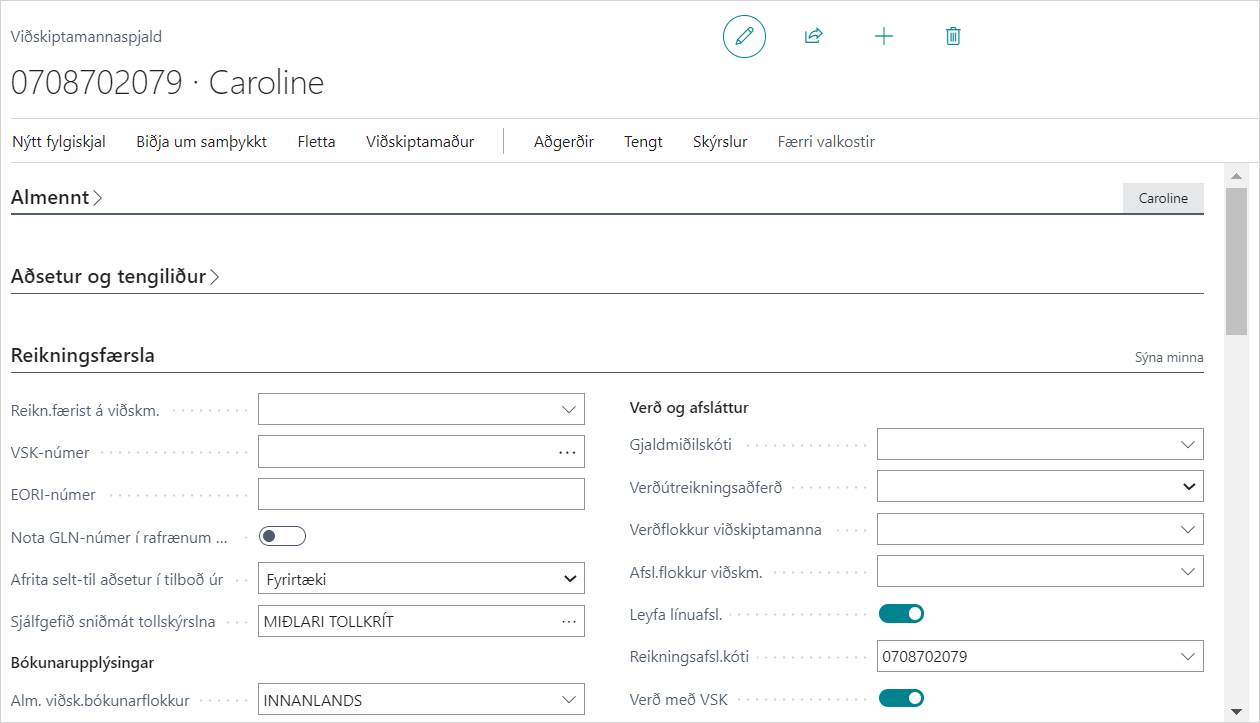Open VSK-númer field ellipsis lookup
This screenshot has height=723, width=1260.
567,452
